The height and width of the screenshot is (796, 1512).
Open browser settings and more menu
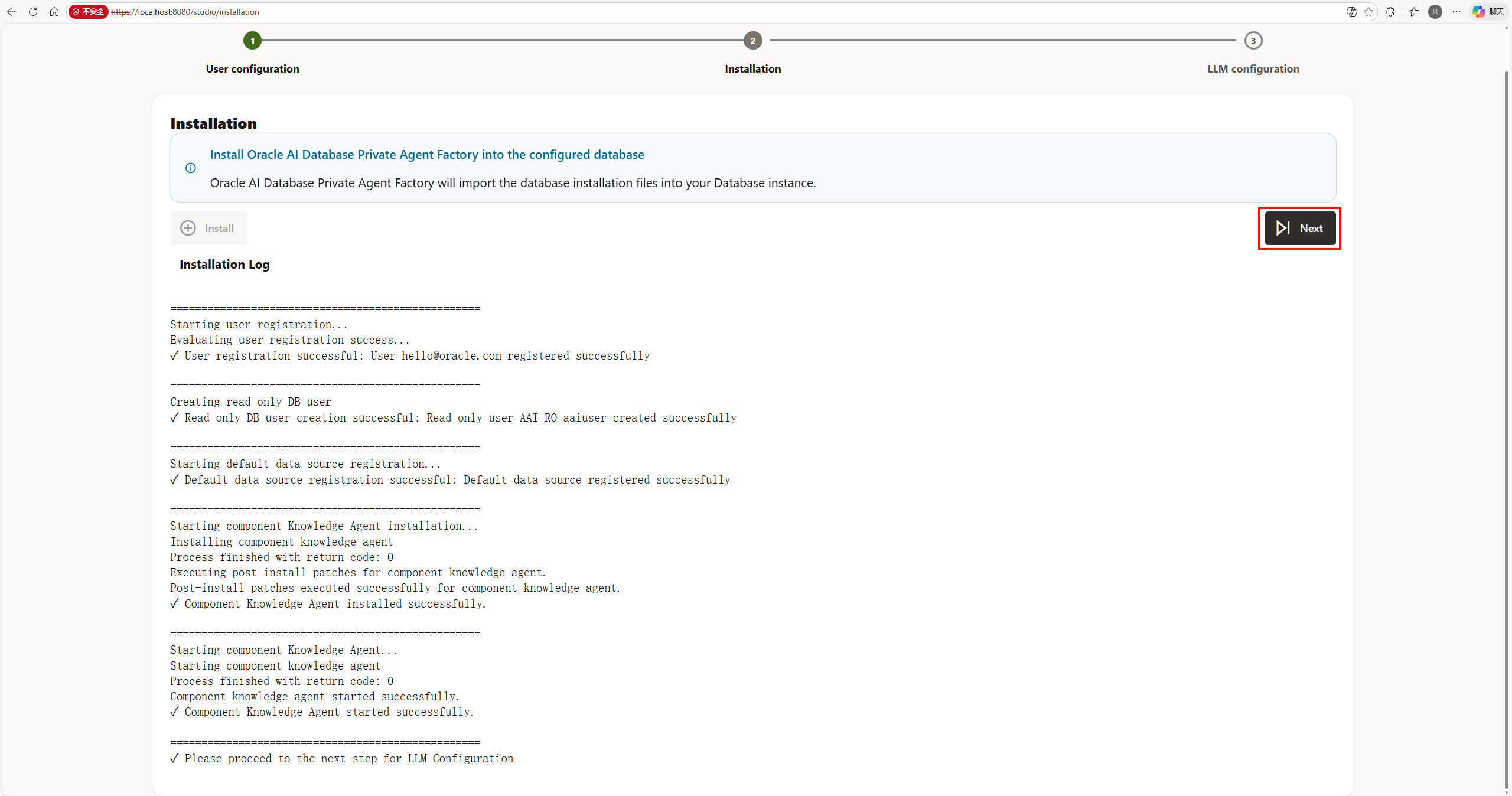click(1456, 12)
